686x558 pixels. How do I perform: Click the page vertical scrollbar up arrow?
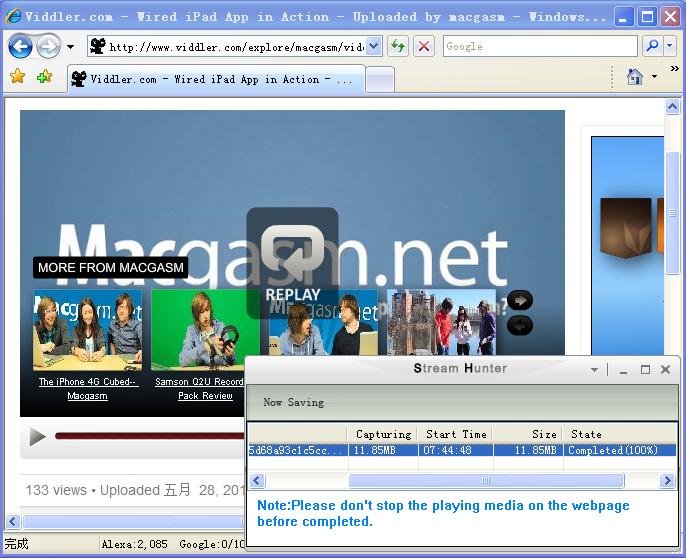[x=672, y=106]
